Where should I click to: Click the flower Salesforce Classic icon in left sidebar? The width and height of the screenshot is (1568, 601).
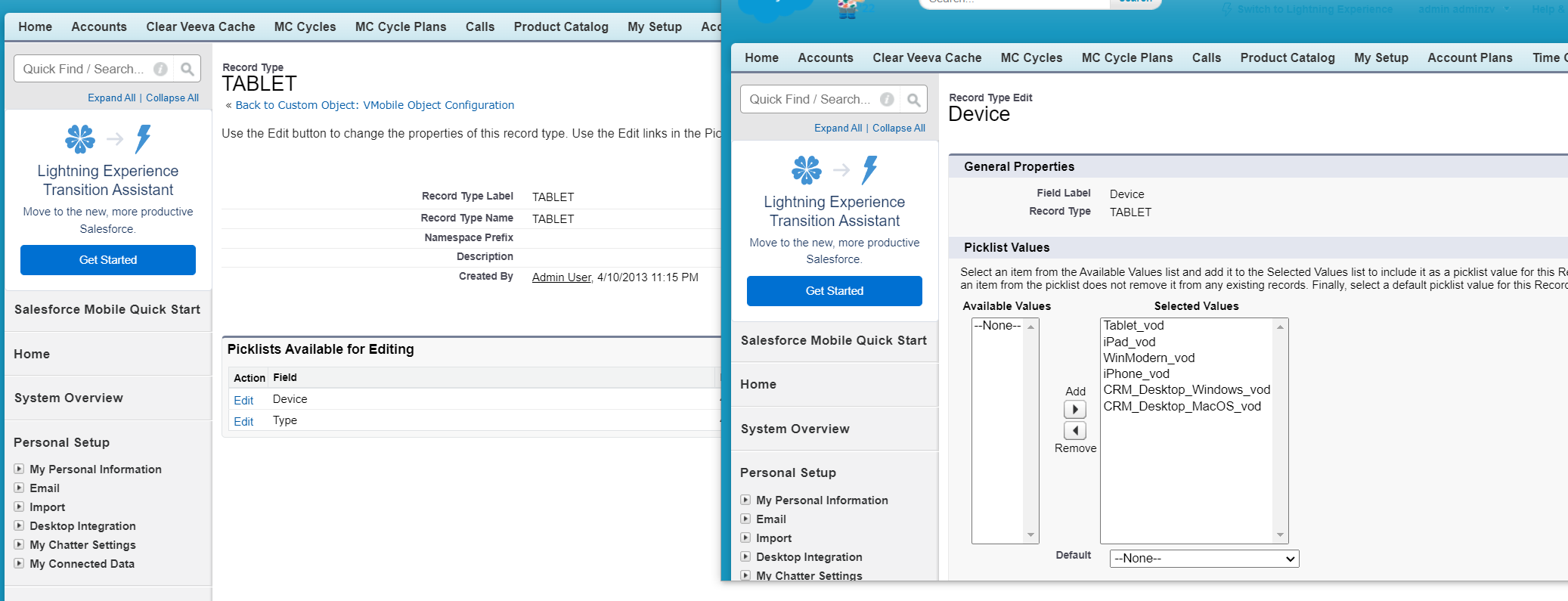click(x=80, y=139)
